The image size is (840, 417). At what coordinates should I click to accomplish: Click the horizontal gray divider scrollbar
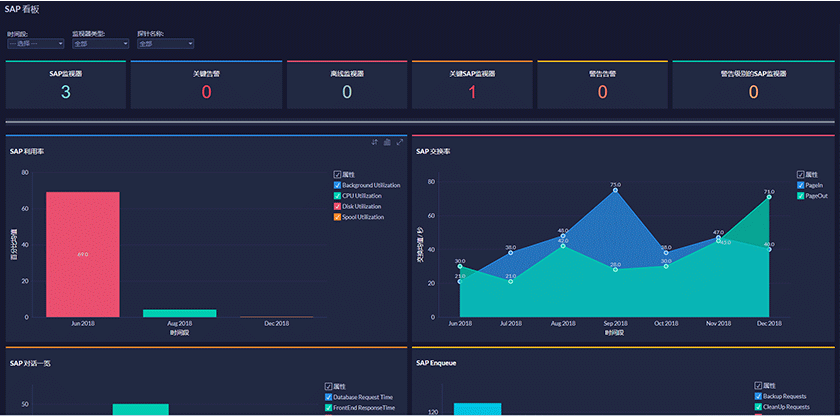420,122
